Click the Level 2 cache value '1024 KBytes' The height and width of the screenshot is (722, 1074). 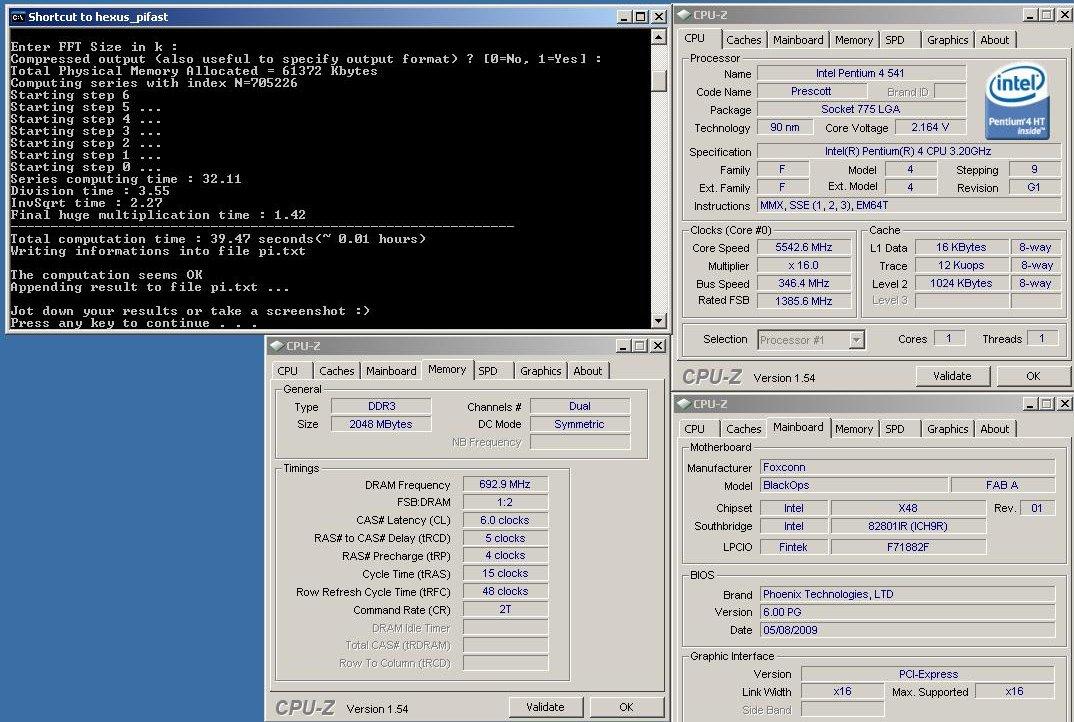[961, 283]
